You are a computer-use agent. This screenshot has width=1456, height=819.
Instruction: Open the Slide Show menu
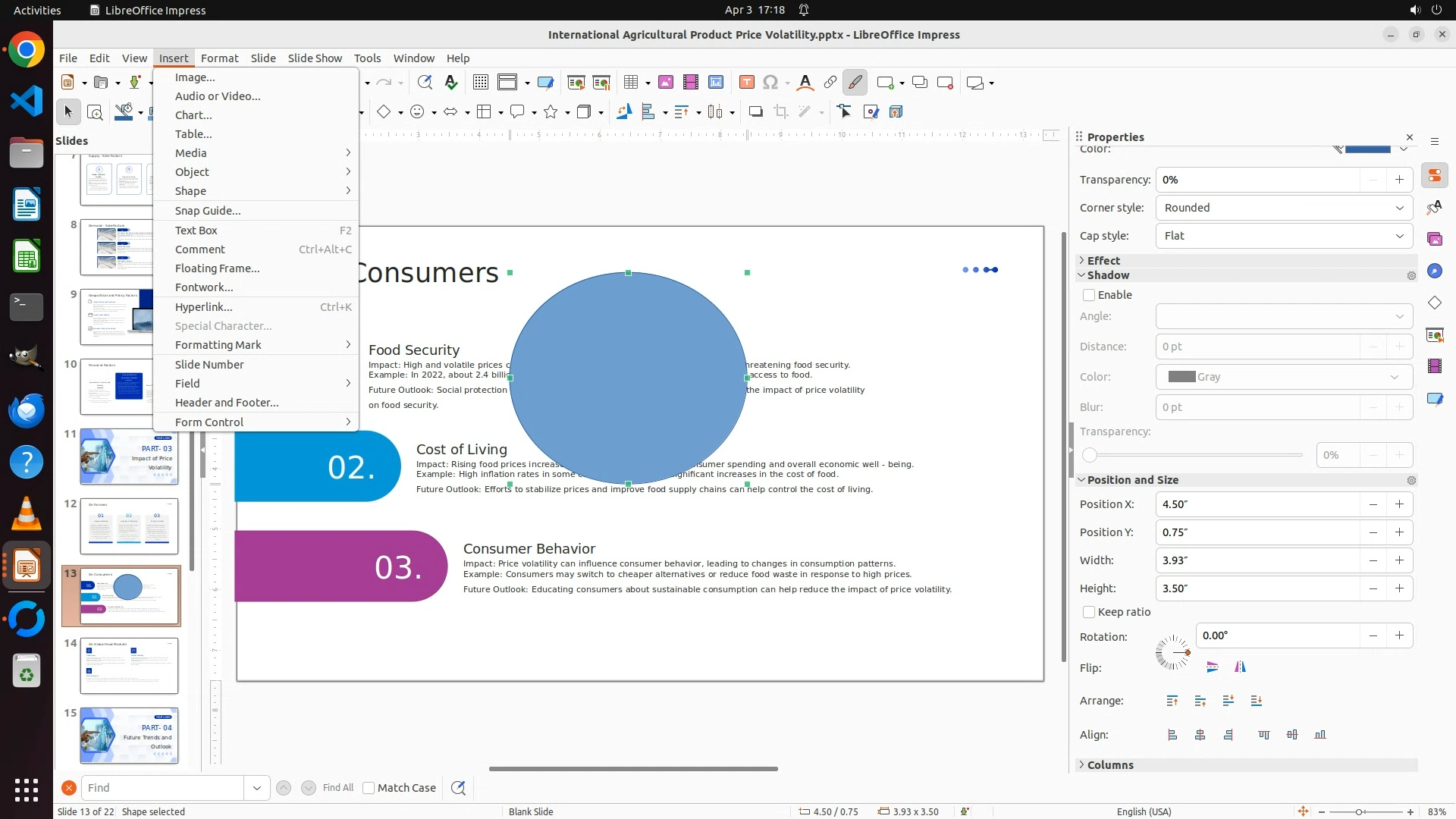[x=314, y=58]
